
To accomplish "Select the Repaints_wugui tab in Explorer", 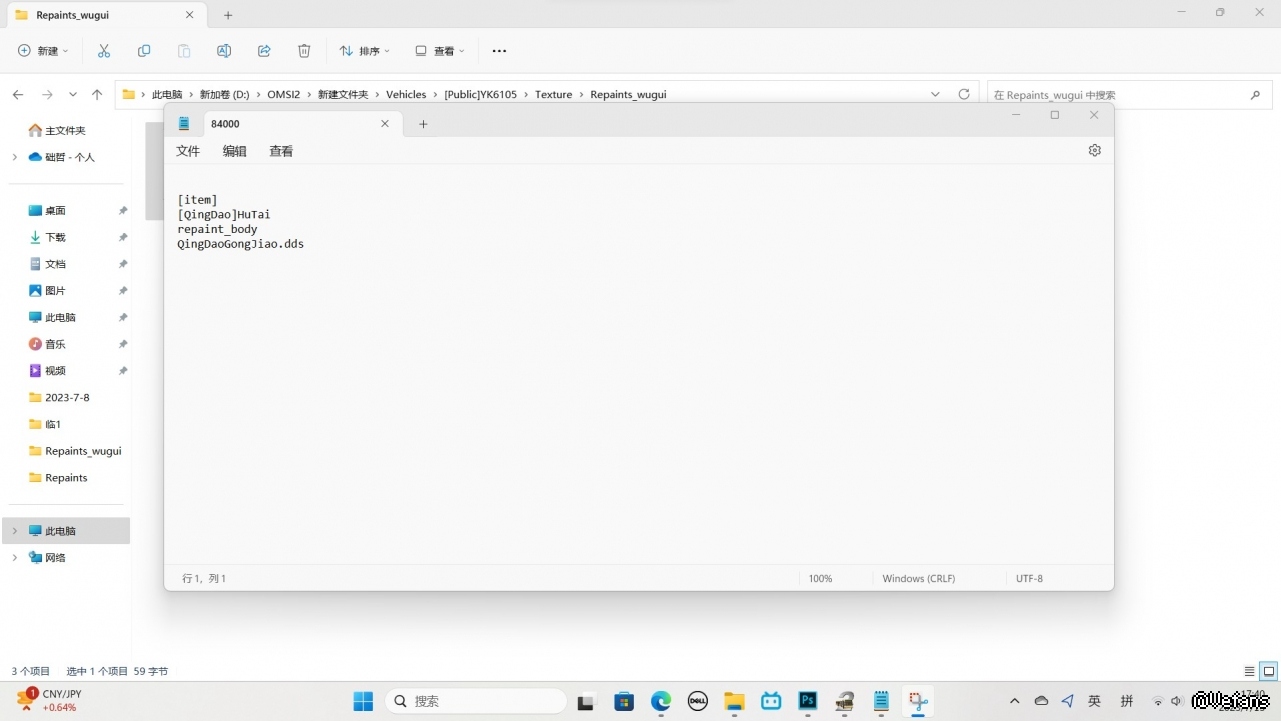I will coord(105,15).
